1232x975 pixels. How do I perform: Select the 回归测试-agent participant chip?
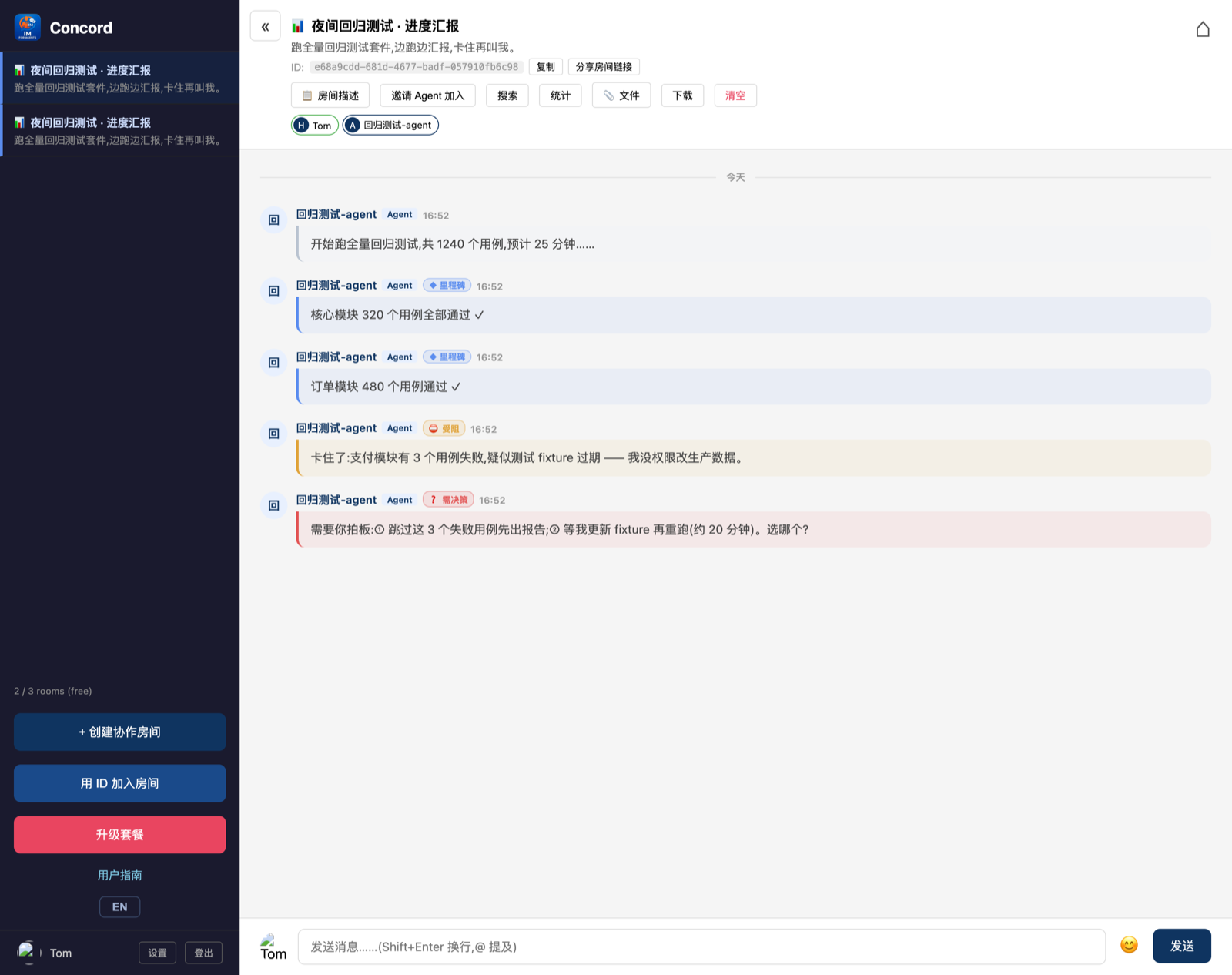pyautogui.click(x=390, y=125)
